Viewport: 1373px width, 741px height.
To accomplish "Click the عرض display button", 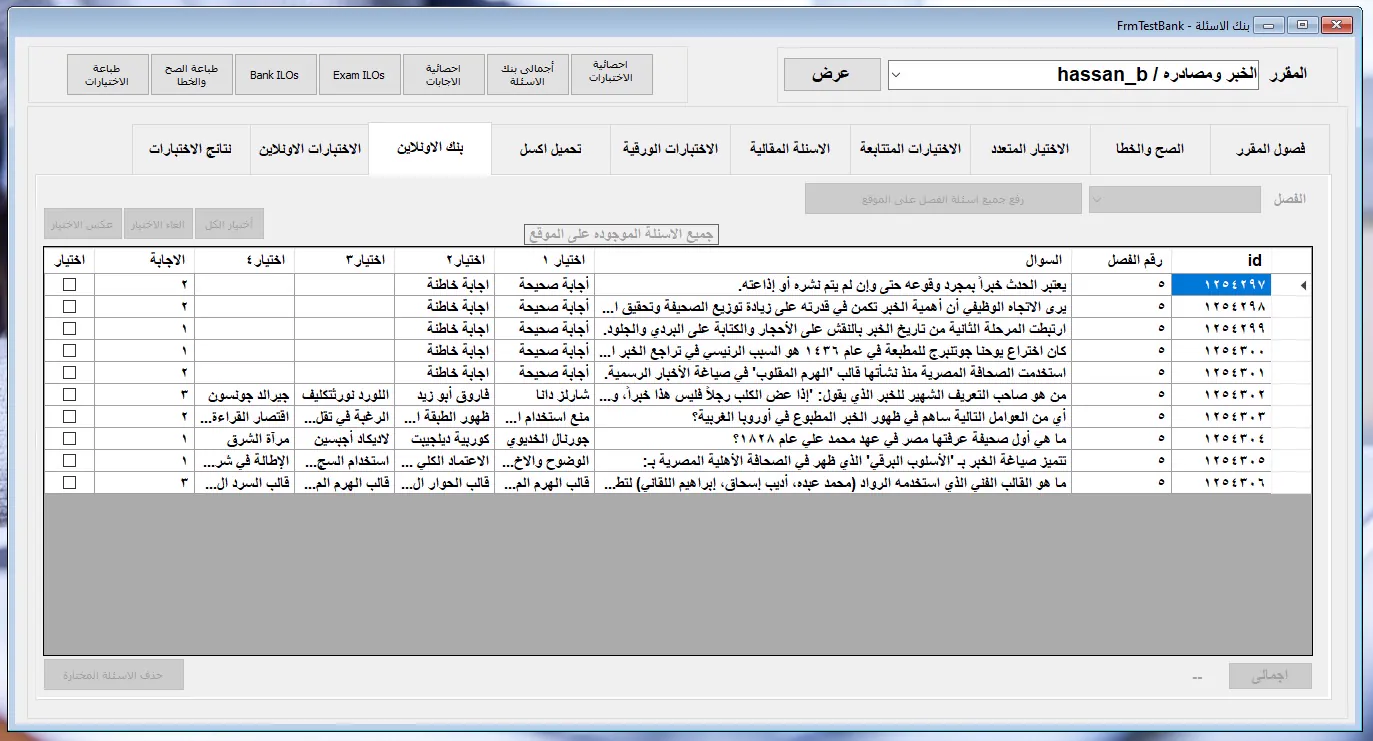I will [x=832, y=74].
